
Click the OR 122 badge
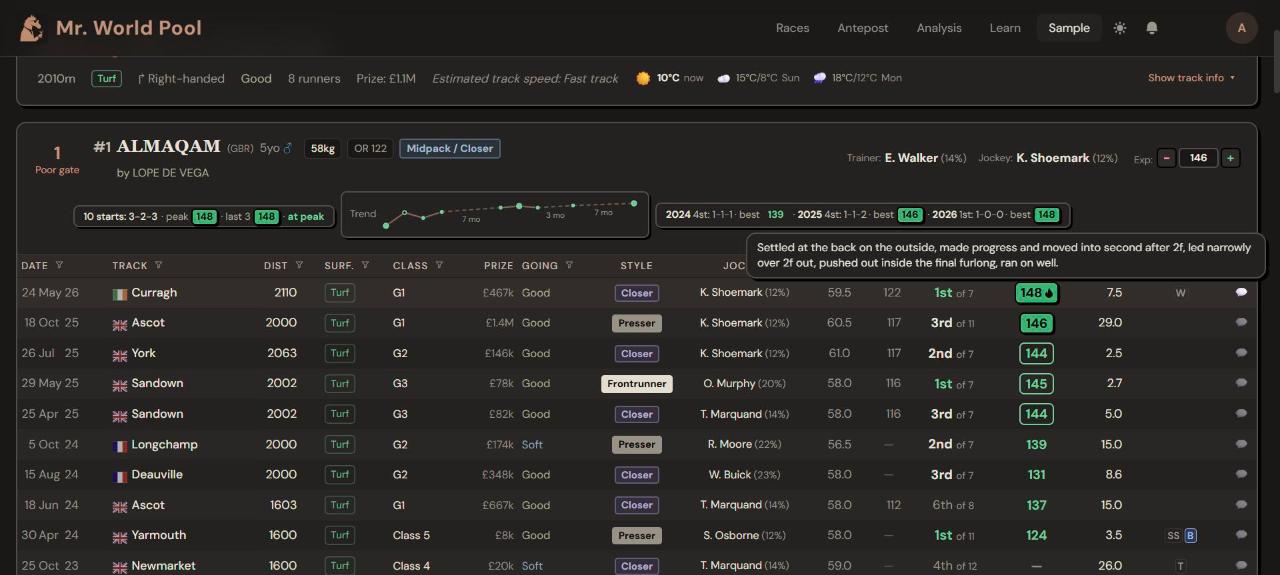point(370,149)
